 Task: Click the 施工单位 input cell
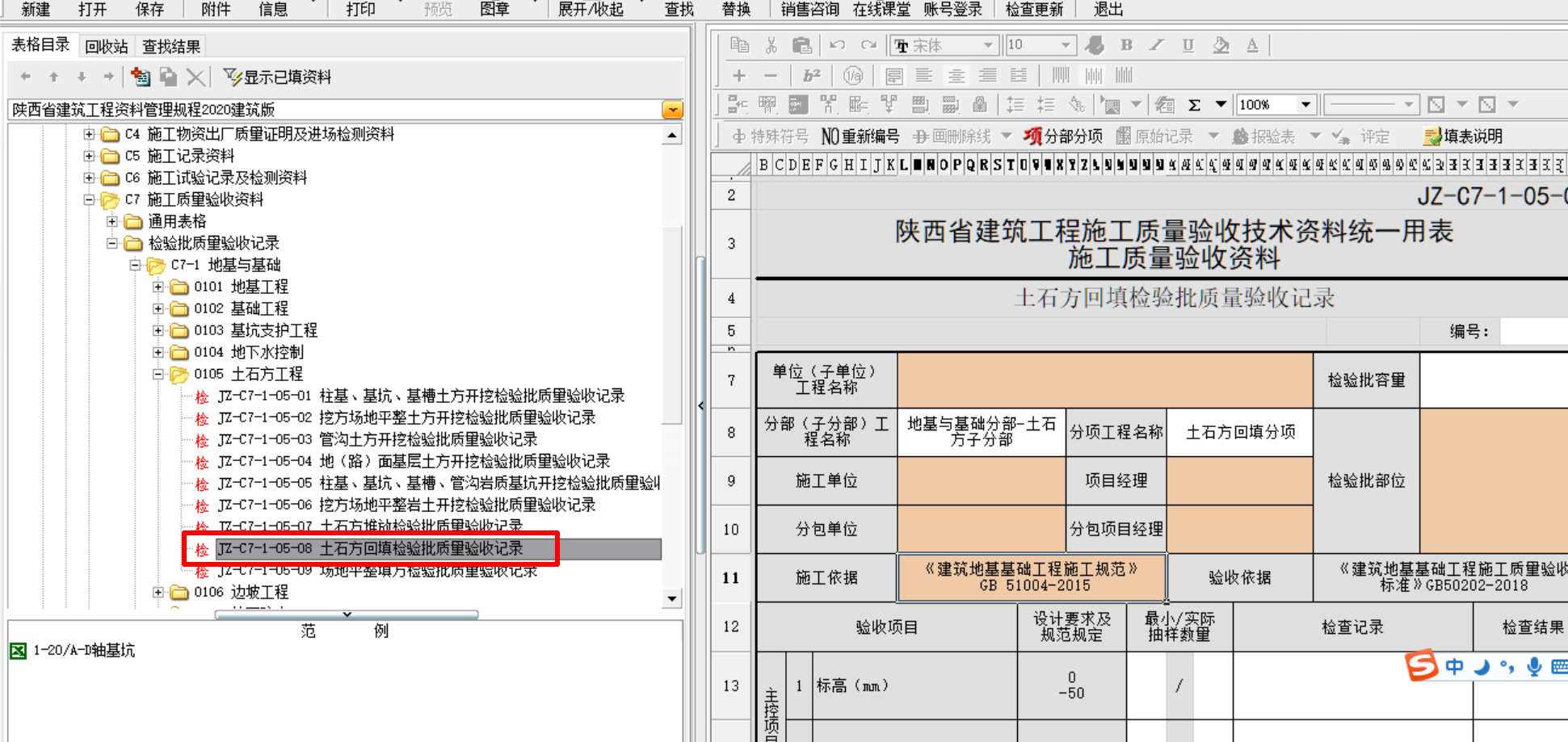(981, 481)
